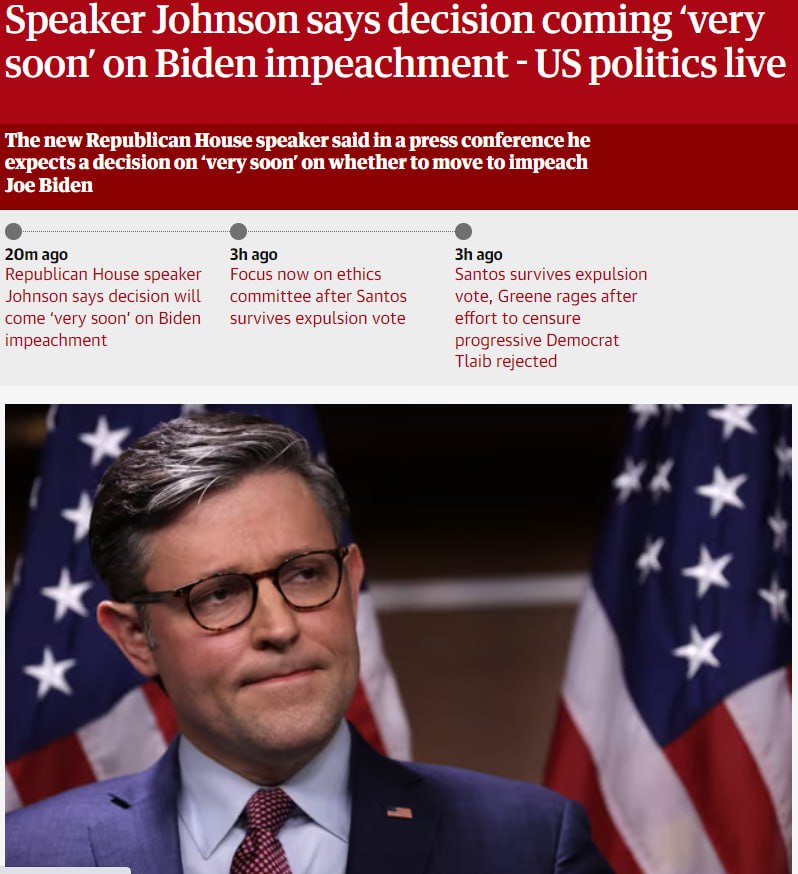Click the first timeline dot above 20m ago
The width and height of the screenshot is (798, 874).
coord(13,231)
